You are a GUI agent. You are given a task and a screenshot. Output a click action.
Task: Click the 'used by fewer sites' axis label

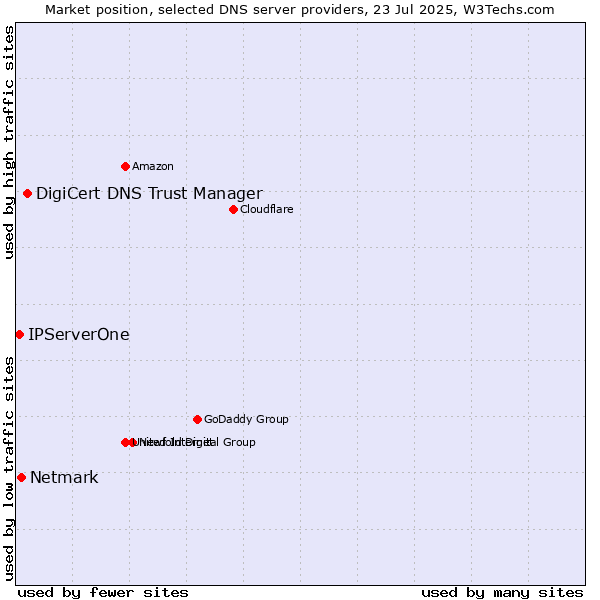click(103, 593)
